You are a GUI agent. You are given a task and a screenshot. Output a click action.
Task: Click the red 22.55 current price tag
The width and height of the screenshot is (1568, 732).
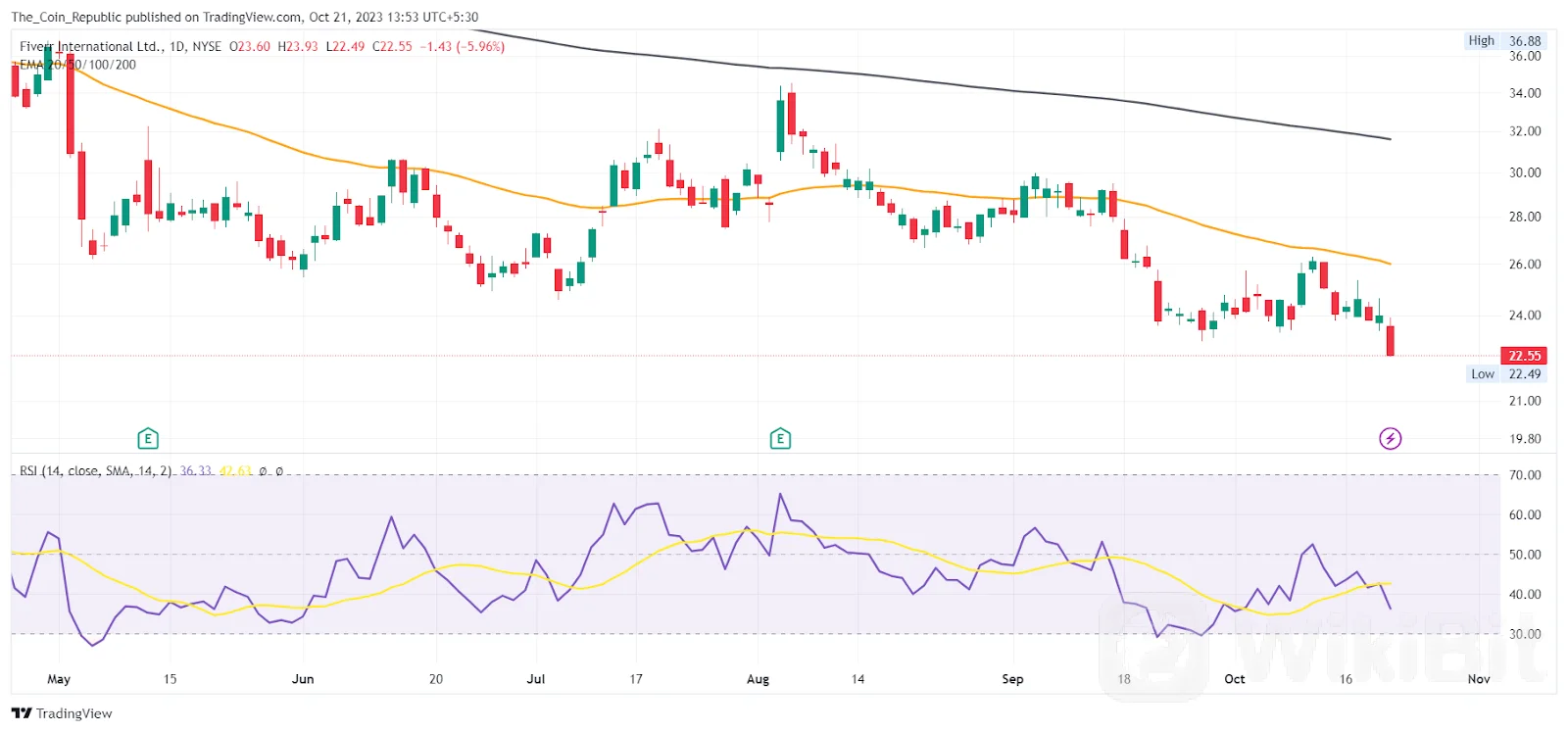point(1523,356)
